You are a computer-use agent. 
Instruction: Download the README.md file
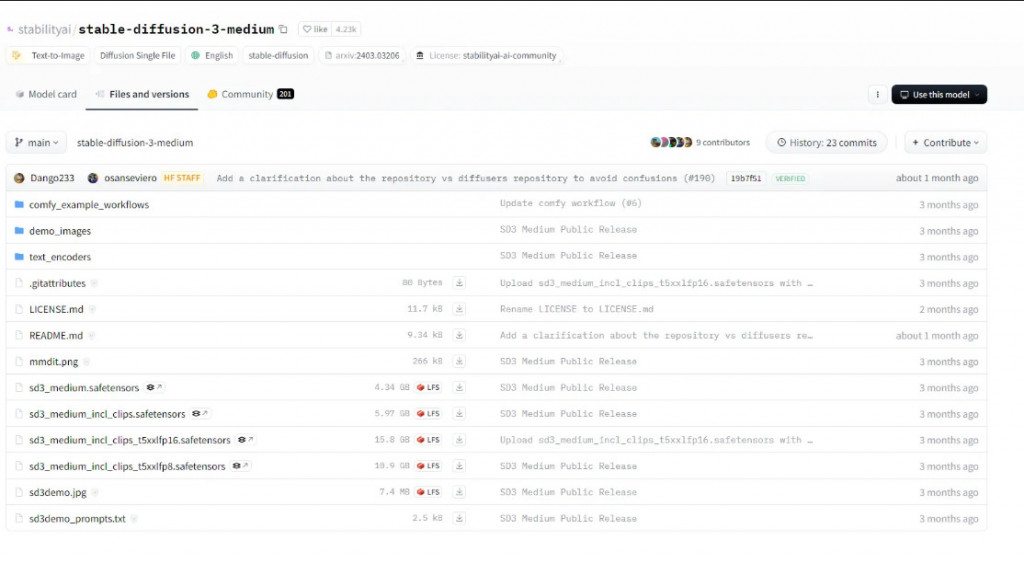[459, 335]
